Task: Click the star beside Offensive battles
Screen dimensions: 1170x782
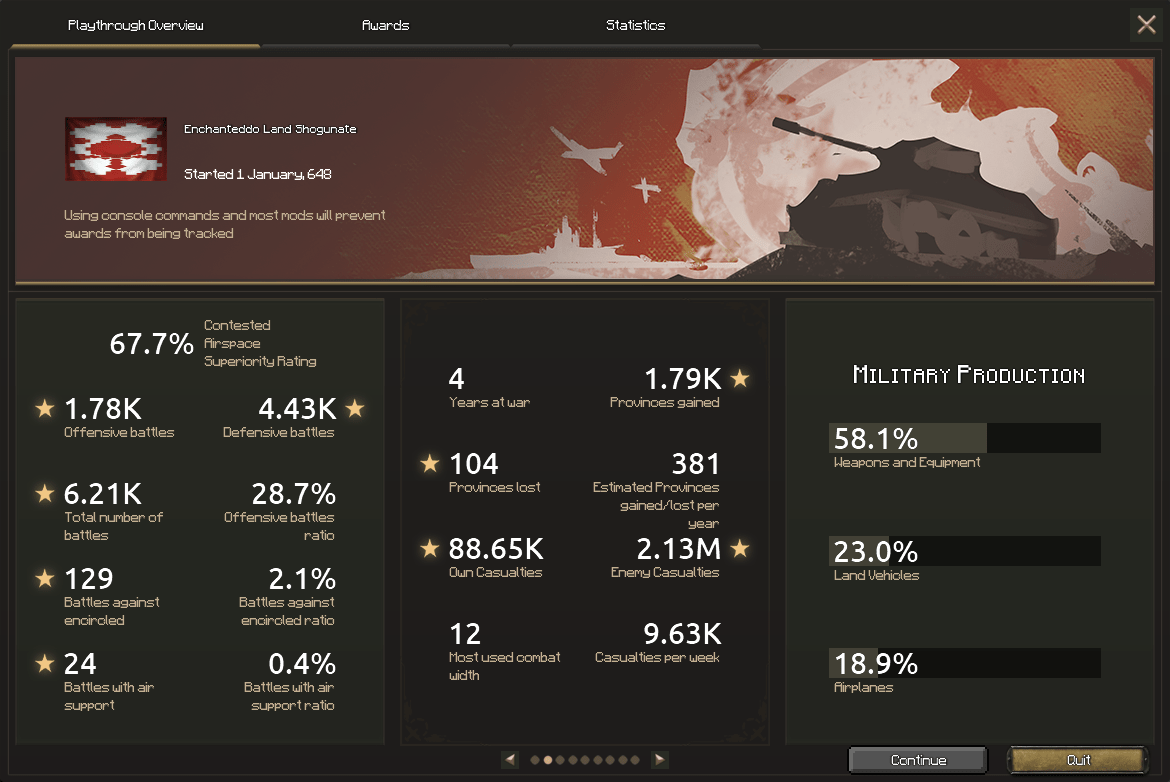Action: click(x=45, y=408)
